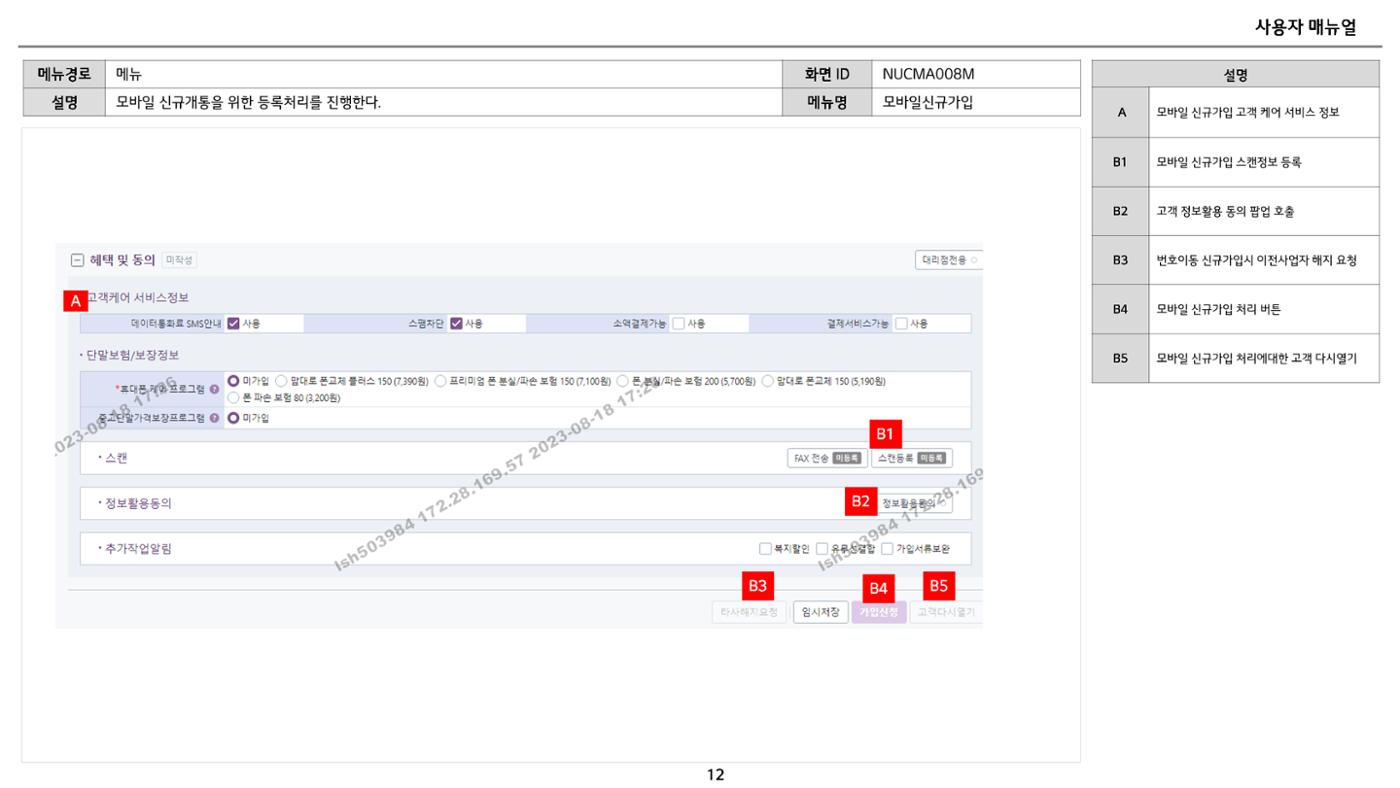Open the 정보활용동의 popup button
1400x788 pixels.
914,504
